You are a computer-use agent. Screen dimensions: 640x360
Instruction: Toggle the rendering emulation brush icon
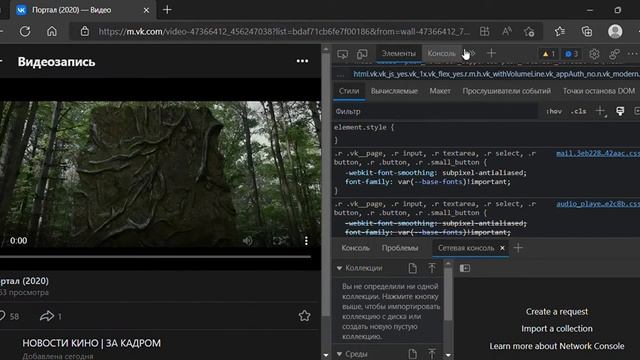620,111
